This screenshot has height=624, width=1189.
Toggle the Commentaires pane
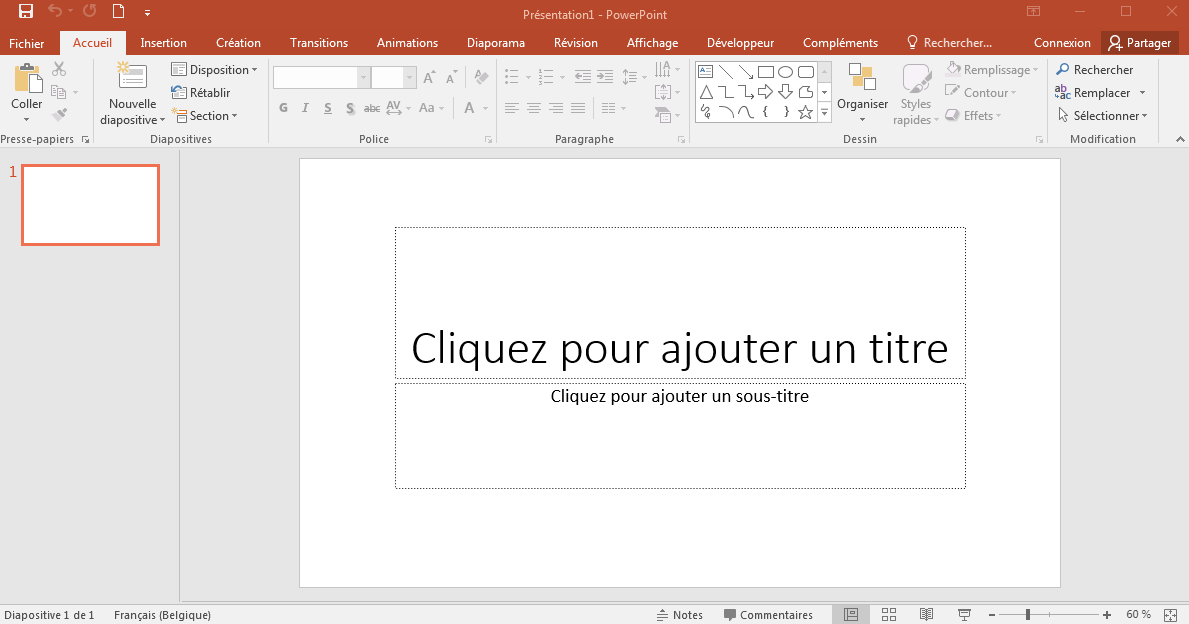pyautogui.click(x=768, y=615)
